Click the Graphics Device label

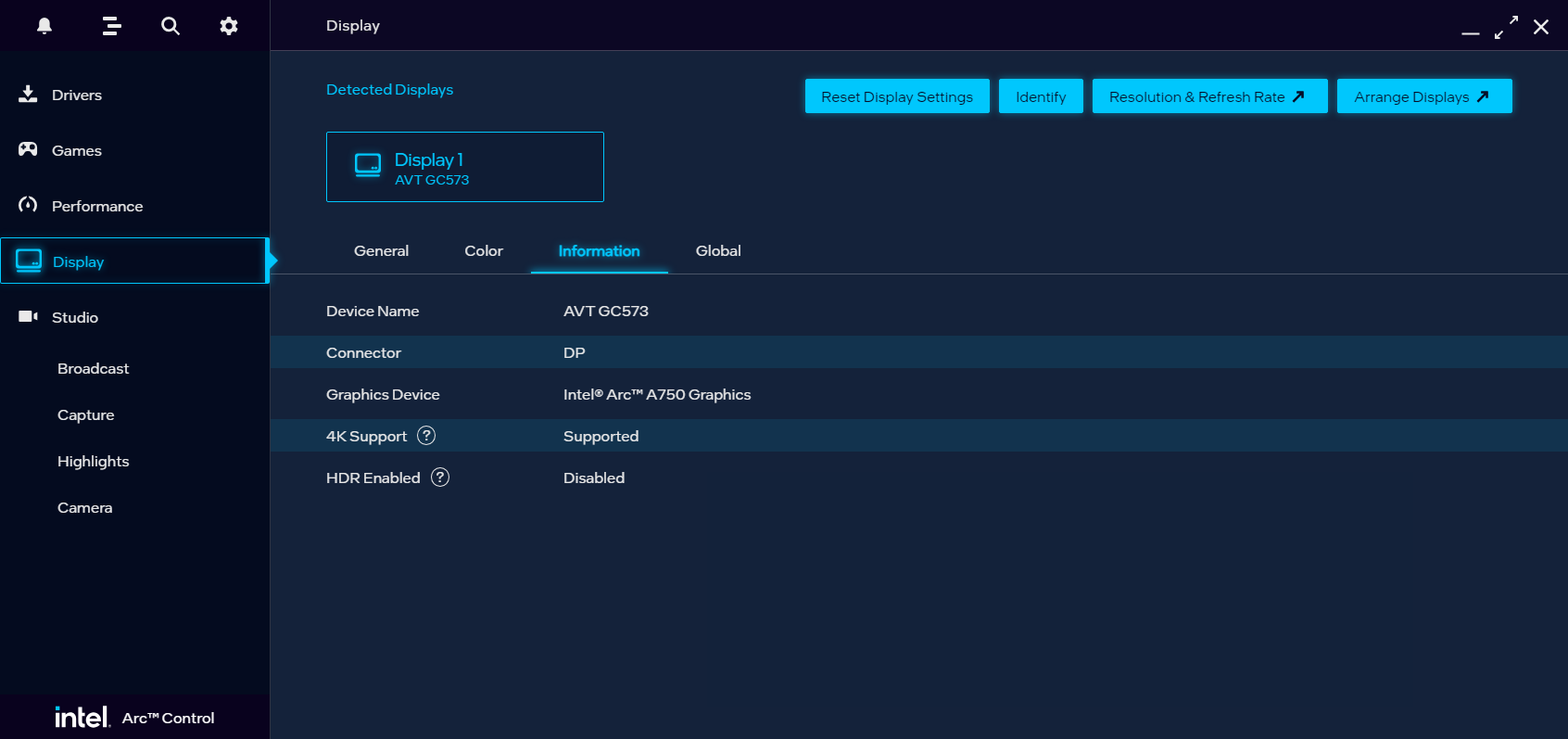point(383,394)
